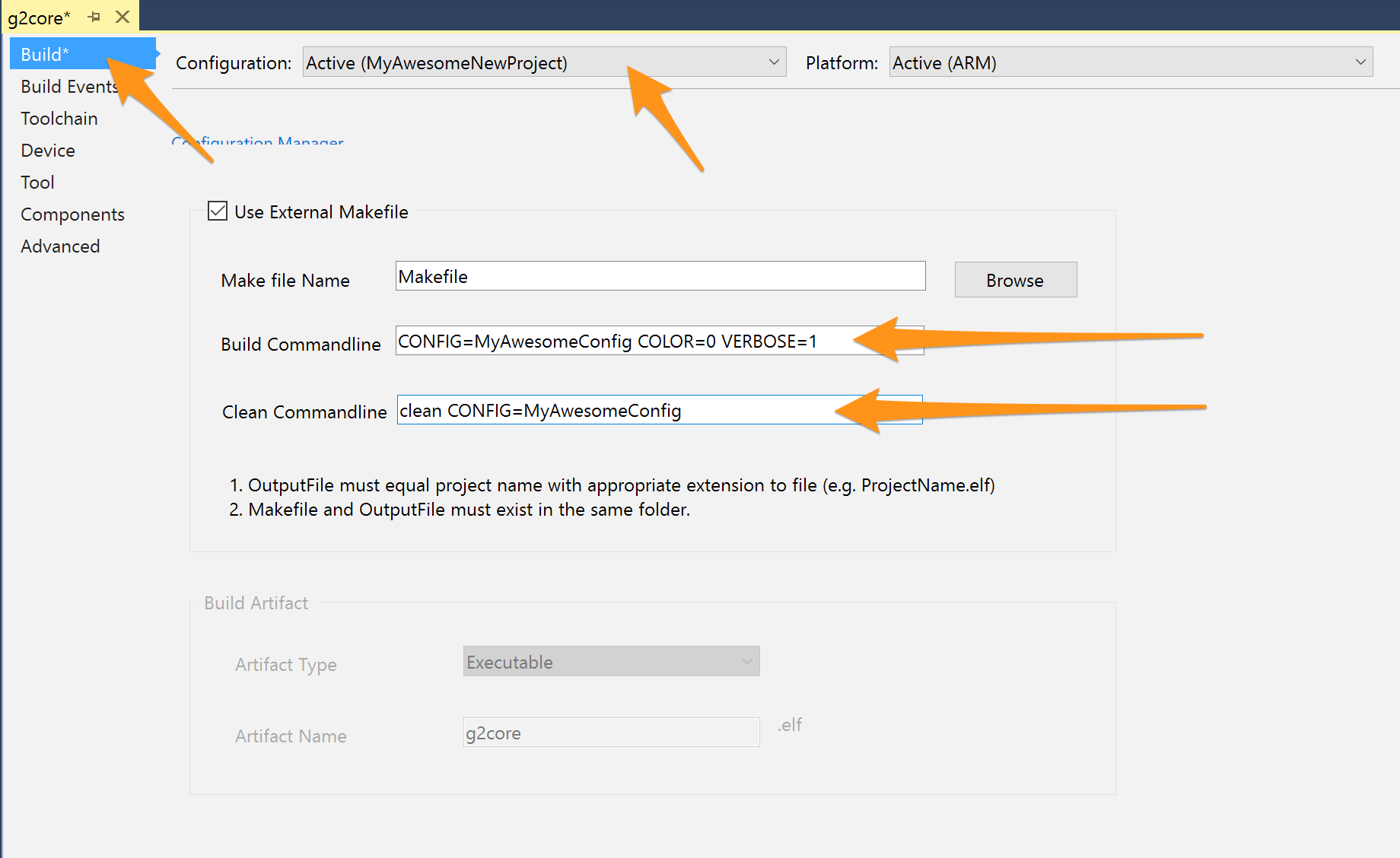This screenshot has height=858, width=1400.
Task: Open the Advanced page
Action: pyautogui.click(x=60, y=246)
